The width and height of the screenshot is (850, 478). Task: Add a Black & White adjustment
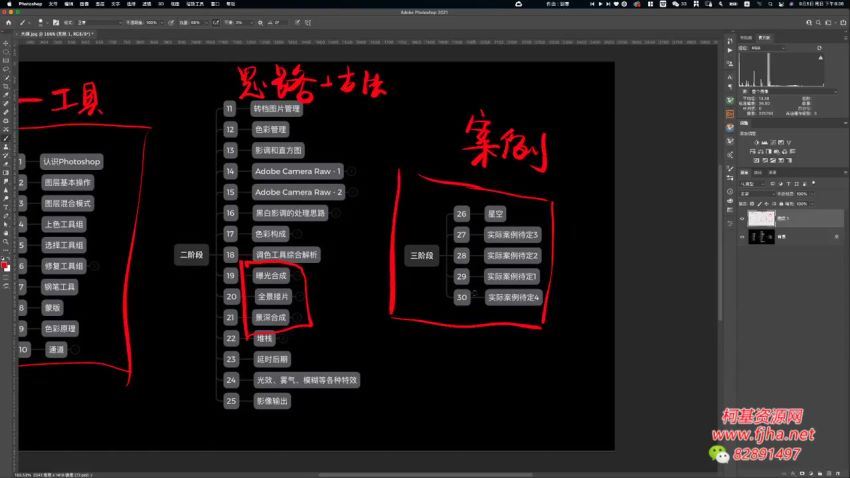coord(769,152)
